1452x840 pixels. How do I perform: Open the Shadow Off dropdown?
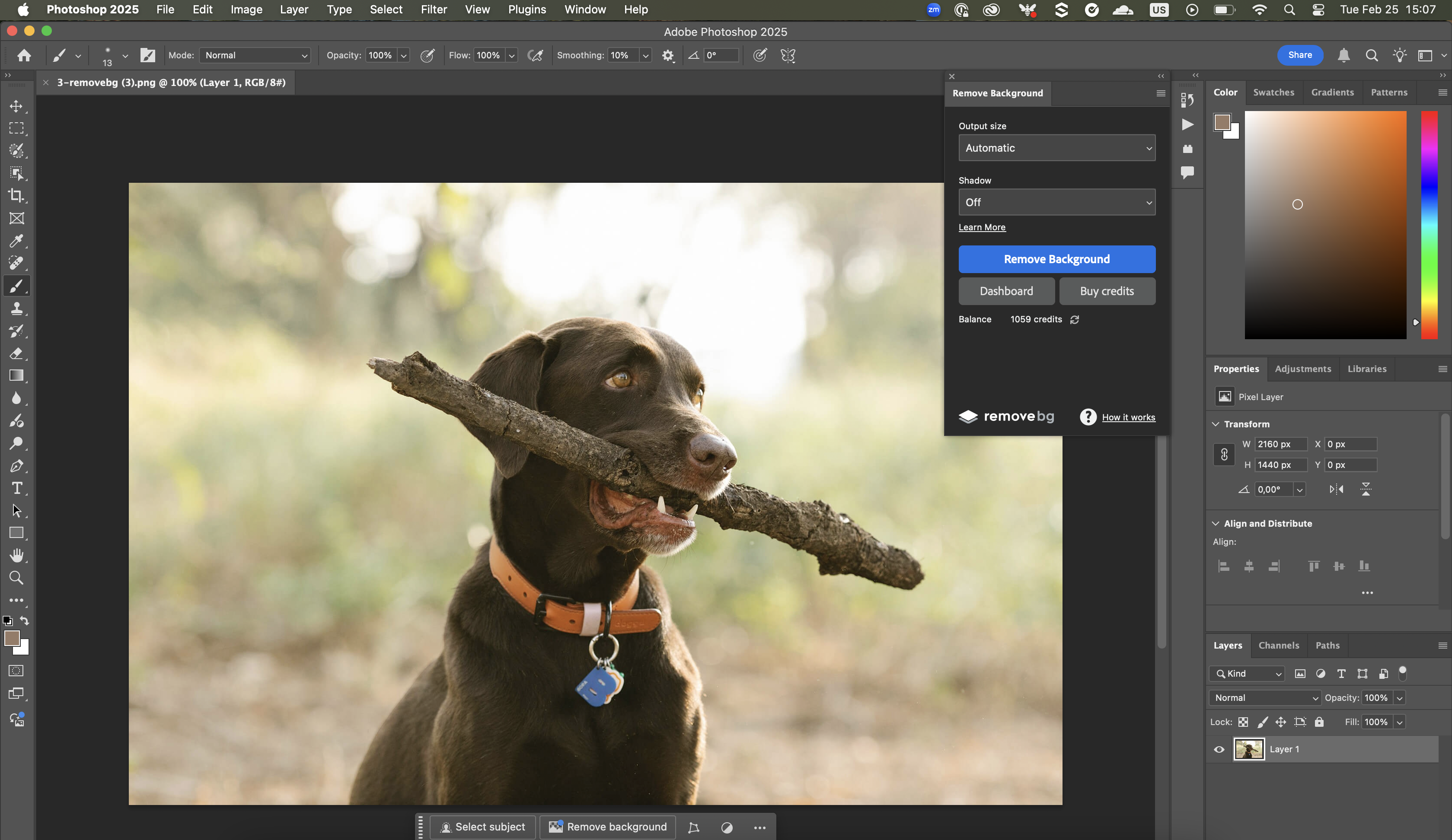1057,202
